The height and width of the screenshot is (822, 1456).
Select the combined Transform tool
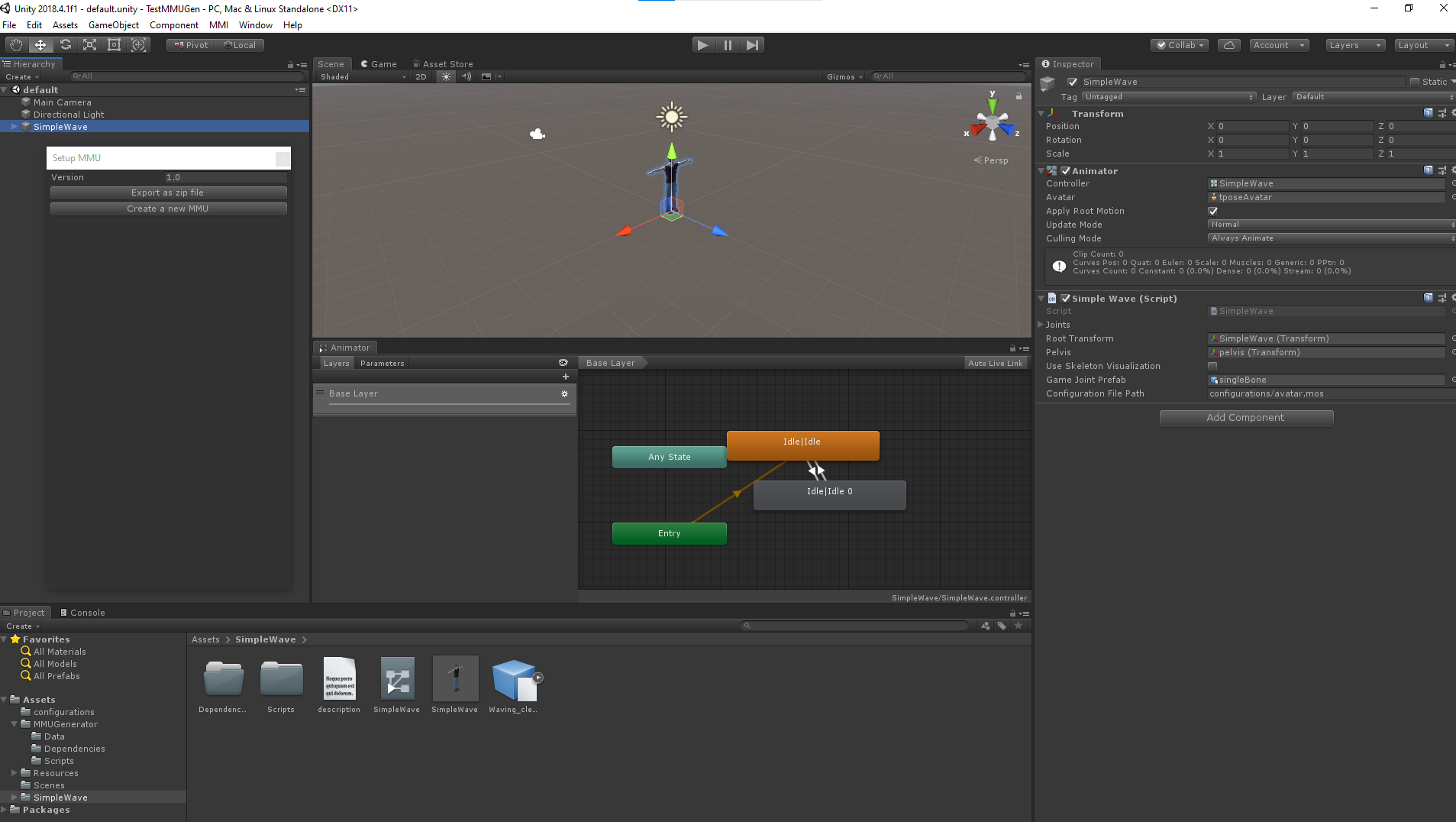click(138, 45)
